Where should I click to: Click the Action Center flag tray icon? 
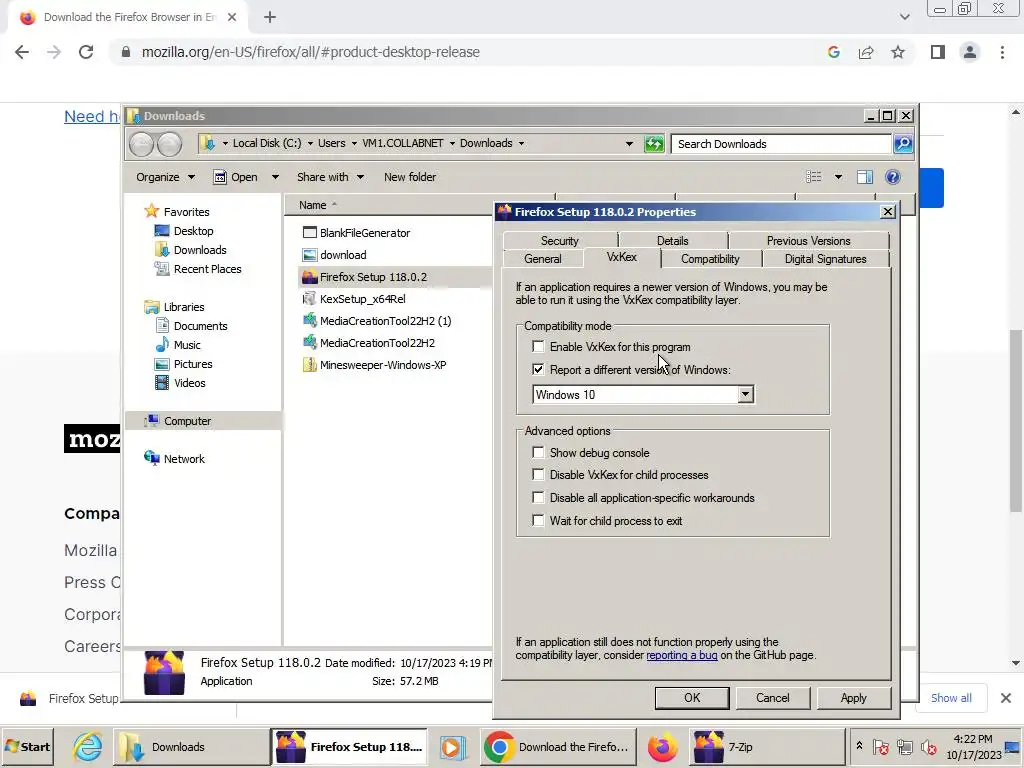[x=880, y=747]
